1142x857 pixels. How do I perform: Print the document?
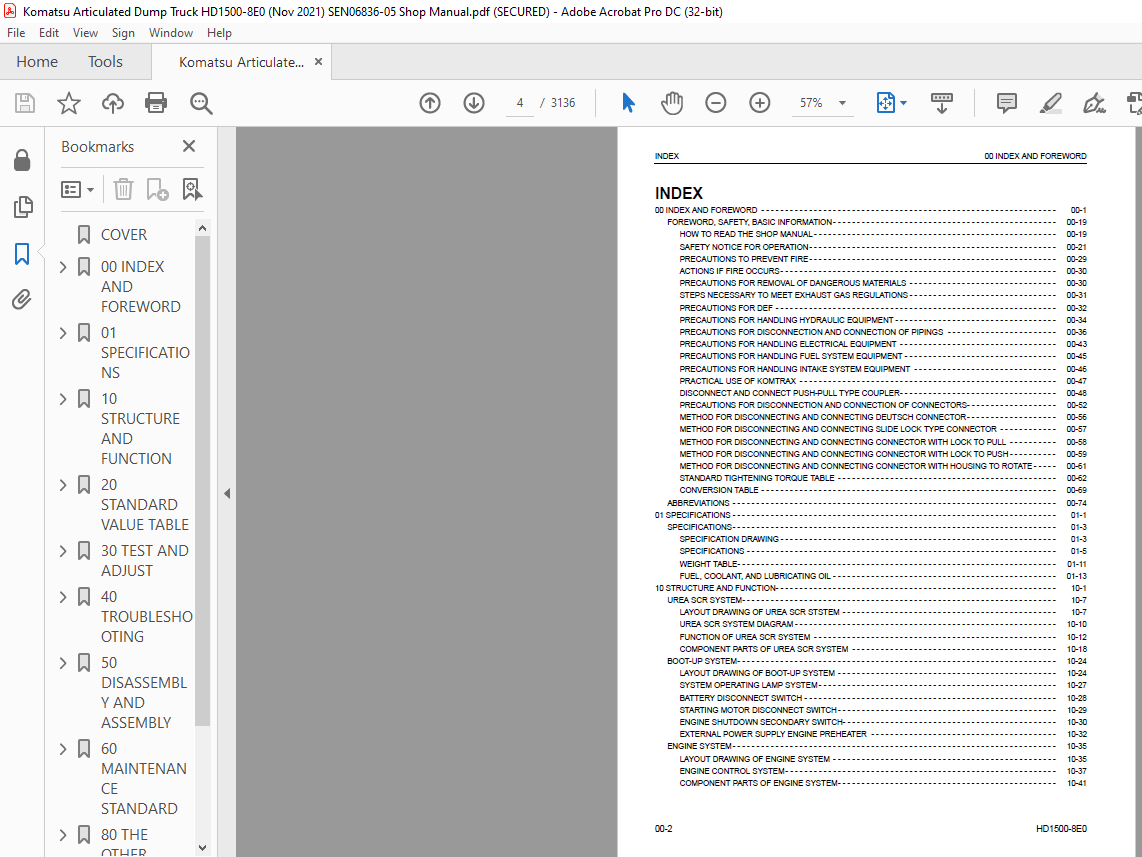(156, 103)
